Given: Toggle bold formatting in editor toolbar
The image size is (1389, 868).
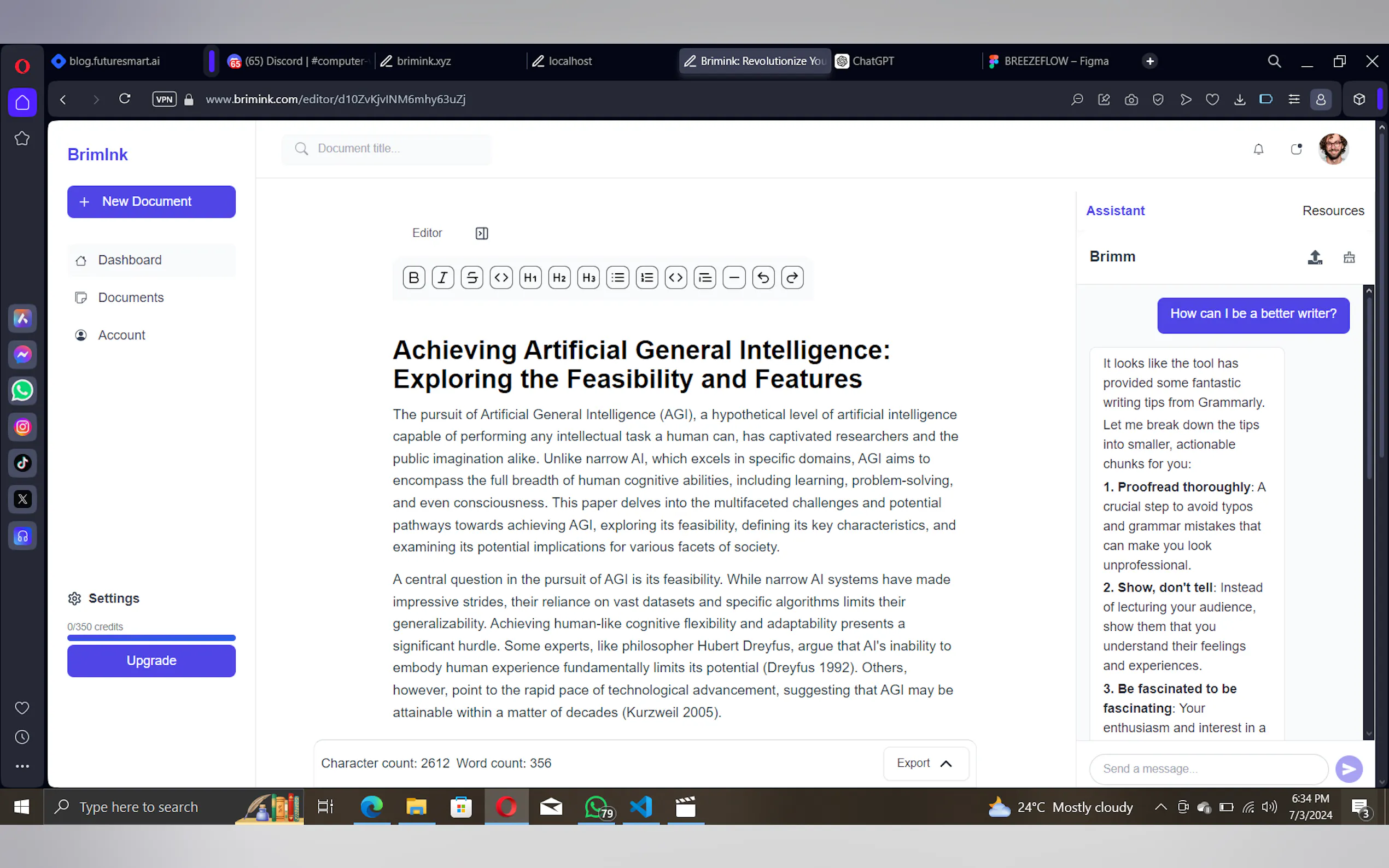Looking at the screenshot, I should 413,278.
